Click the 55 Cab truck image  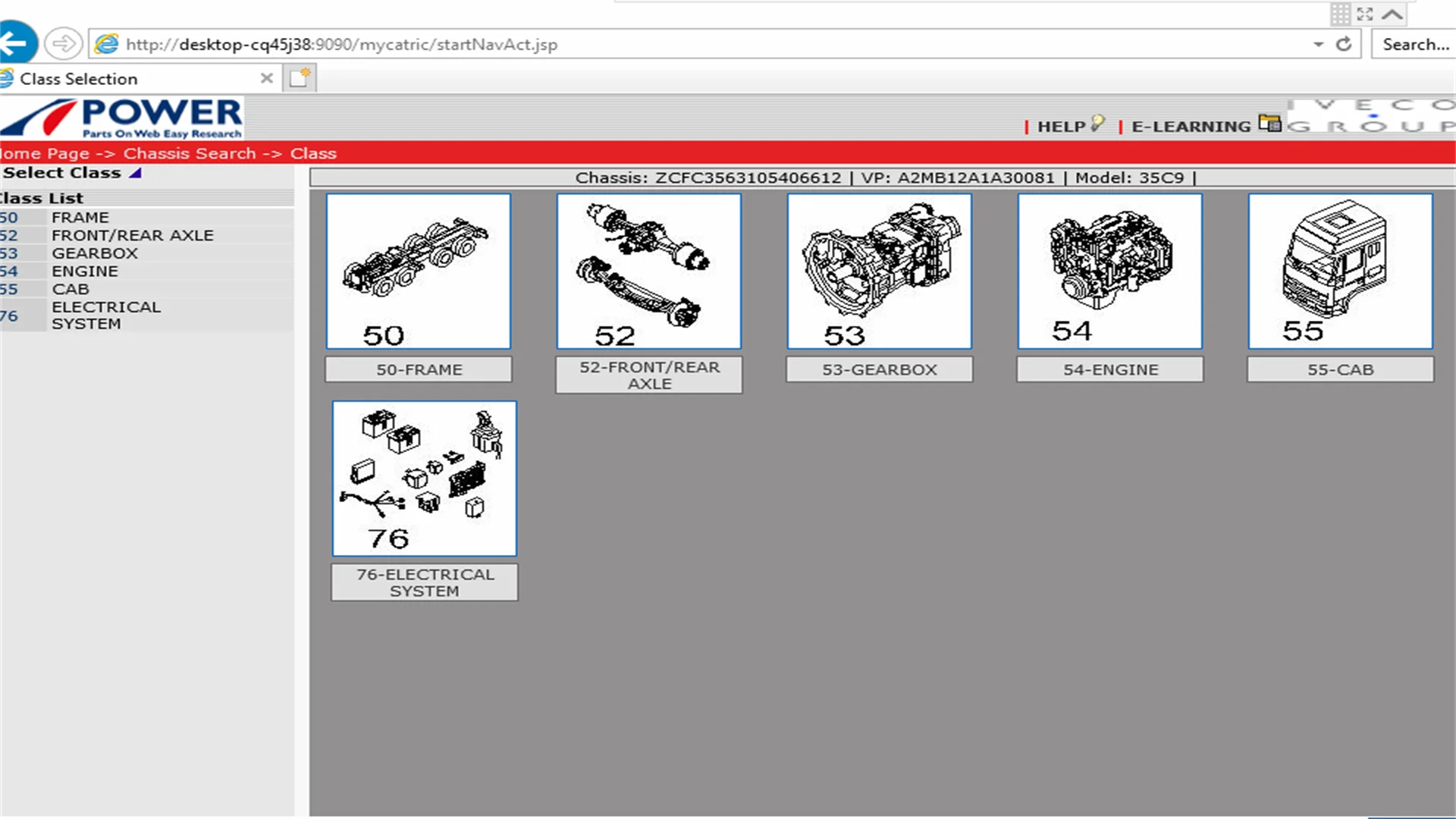coord(1340,271)
